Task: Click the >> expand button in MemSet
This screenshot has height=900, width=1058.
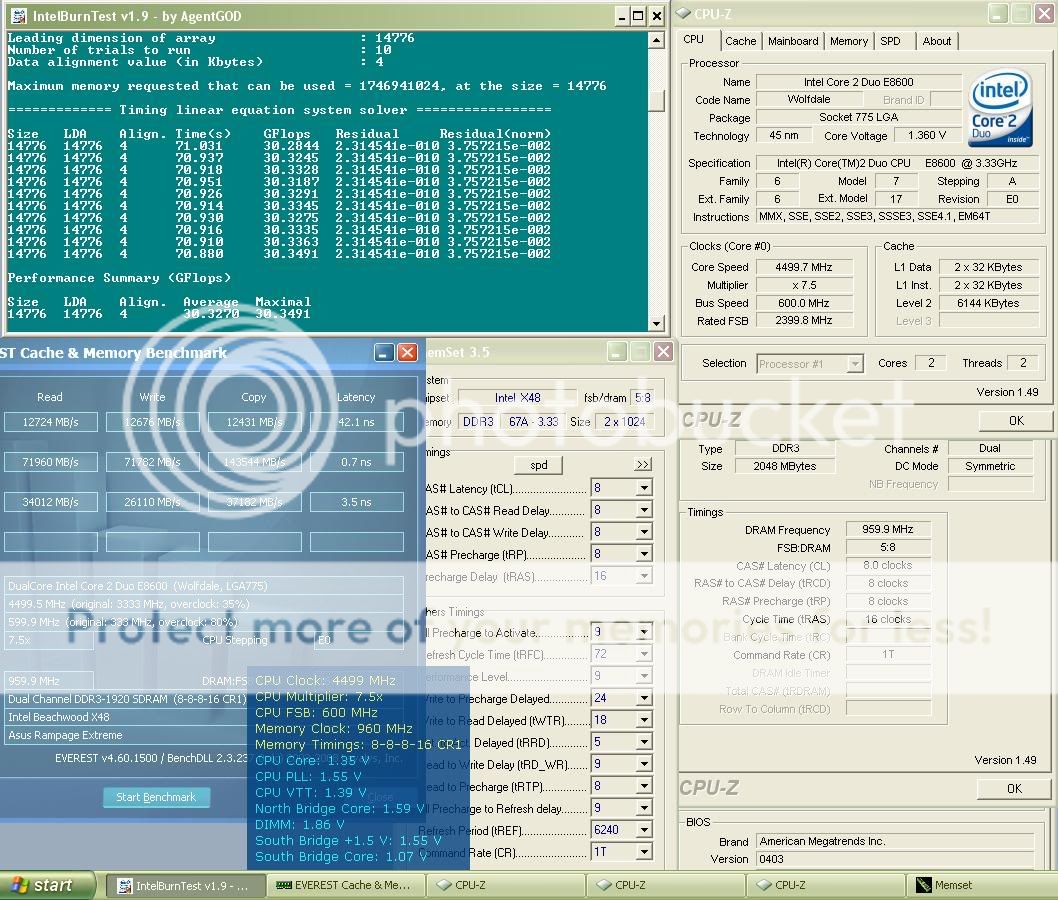Action: click(643, 465)
